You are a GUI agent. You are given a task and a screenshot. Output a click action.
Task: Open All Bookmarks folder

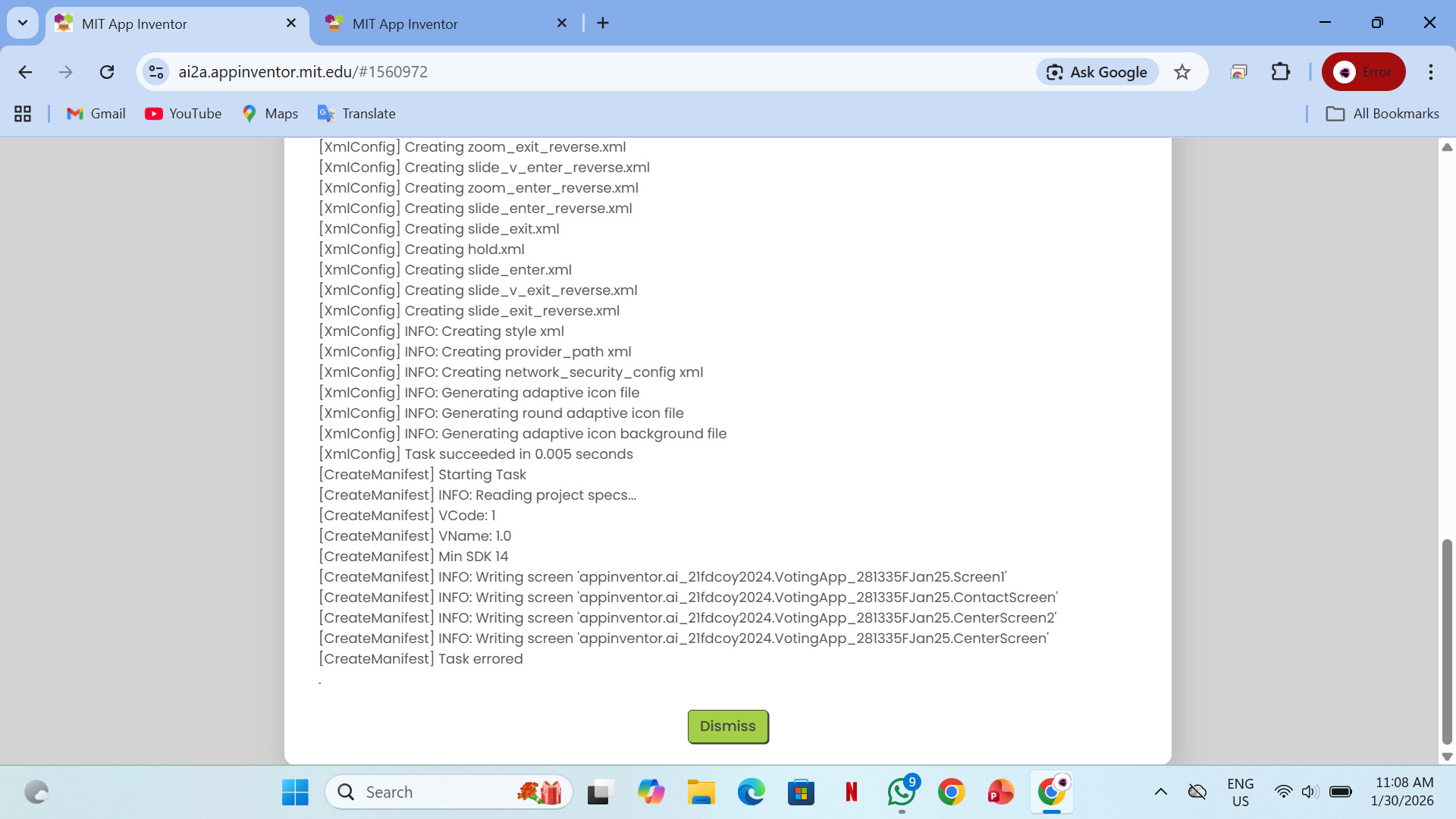(1382, 114)
